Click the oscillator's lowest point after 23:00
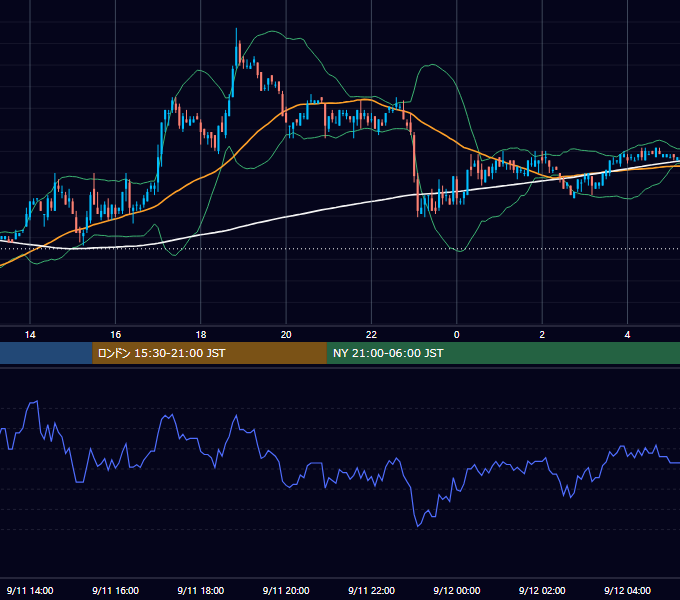The height and width of the screenshot is (600, 680). 418,526
